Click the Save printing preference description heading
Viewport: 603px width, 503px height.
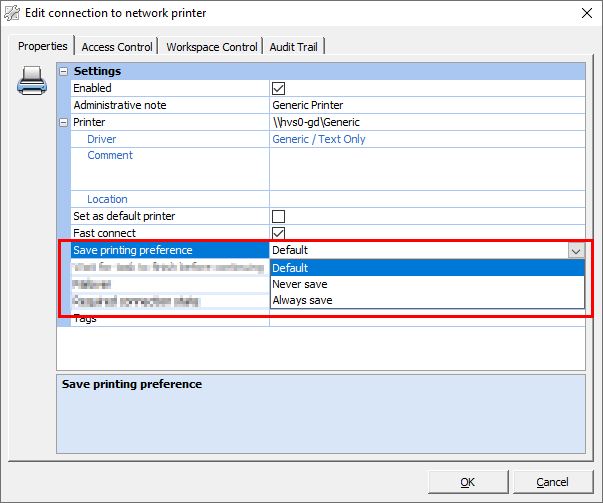click(x=132, y=384)
